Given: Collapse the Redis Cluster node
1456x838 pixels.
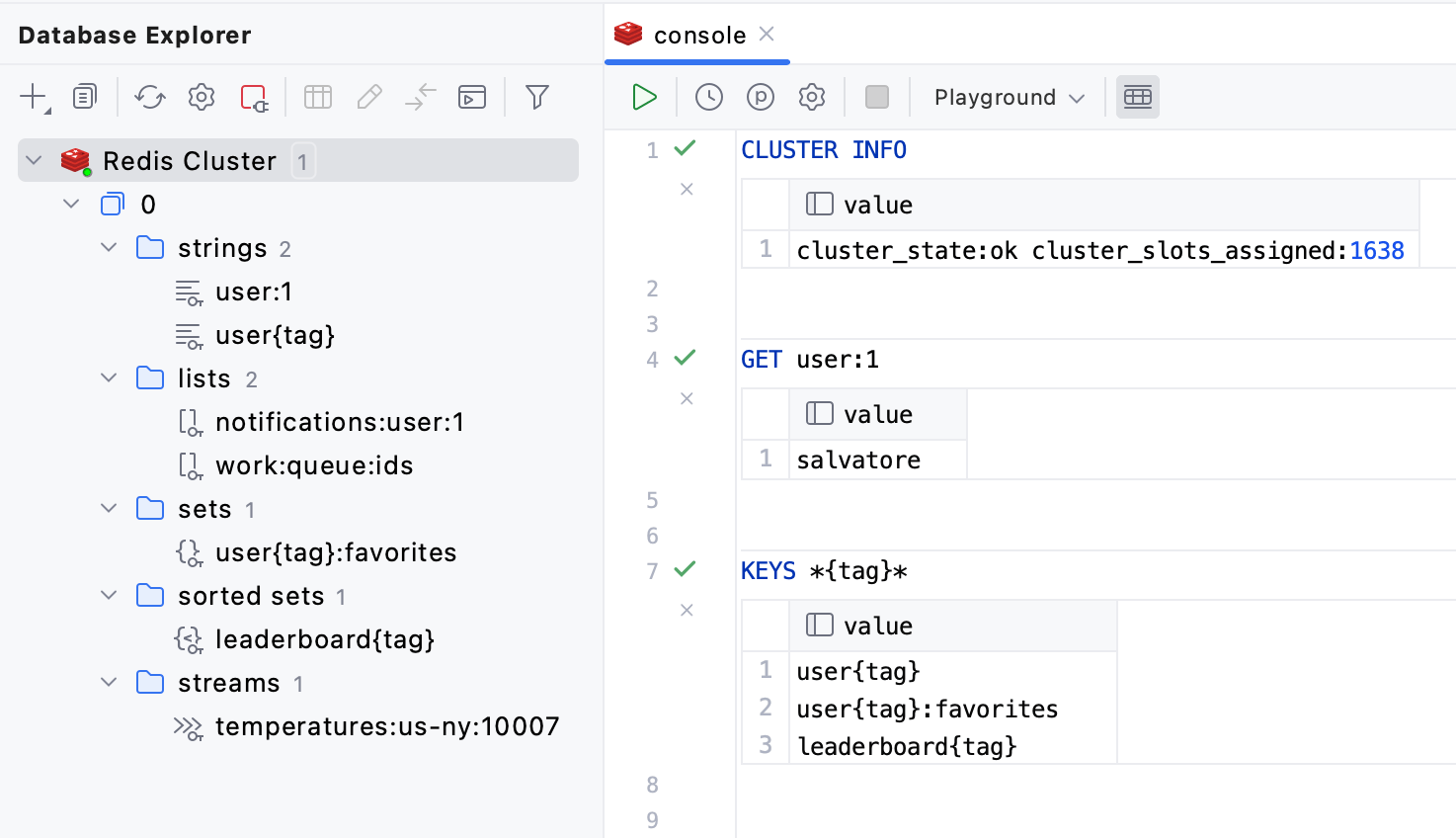Looking at the screenshot, I should 35,160.
